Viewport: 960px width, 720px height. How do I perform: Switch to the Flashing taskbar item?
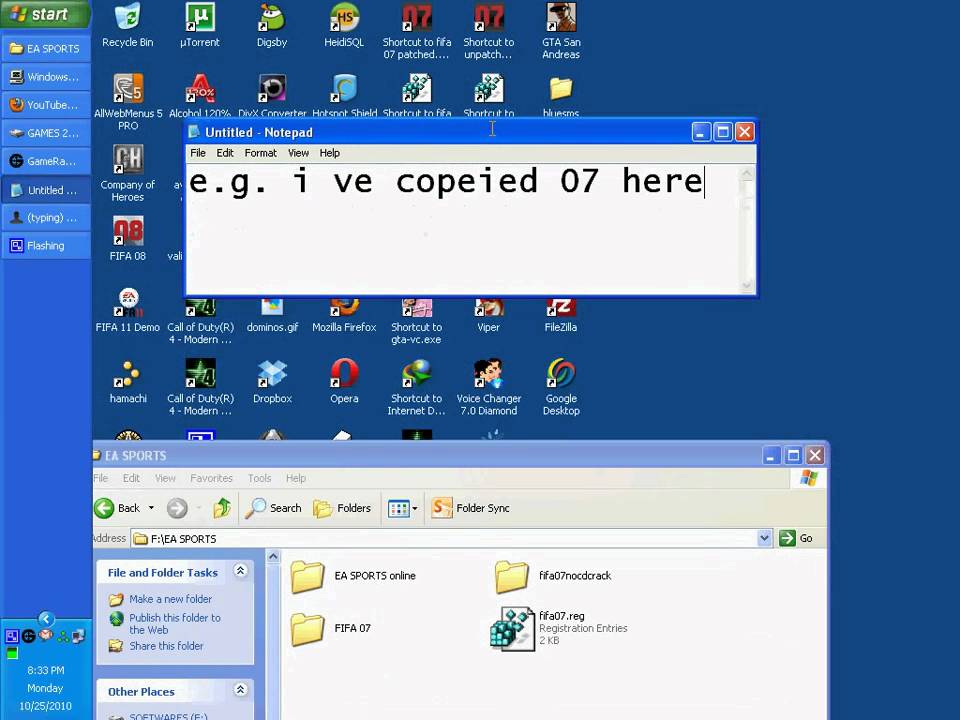coord(46,246)
